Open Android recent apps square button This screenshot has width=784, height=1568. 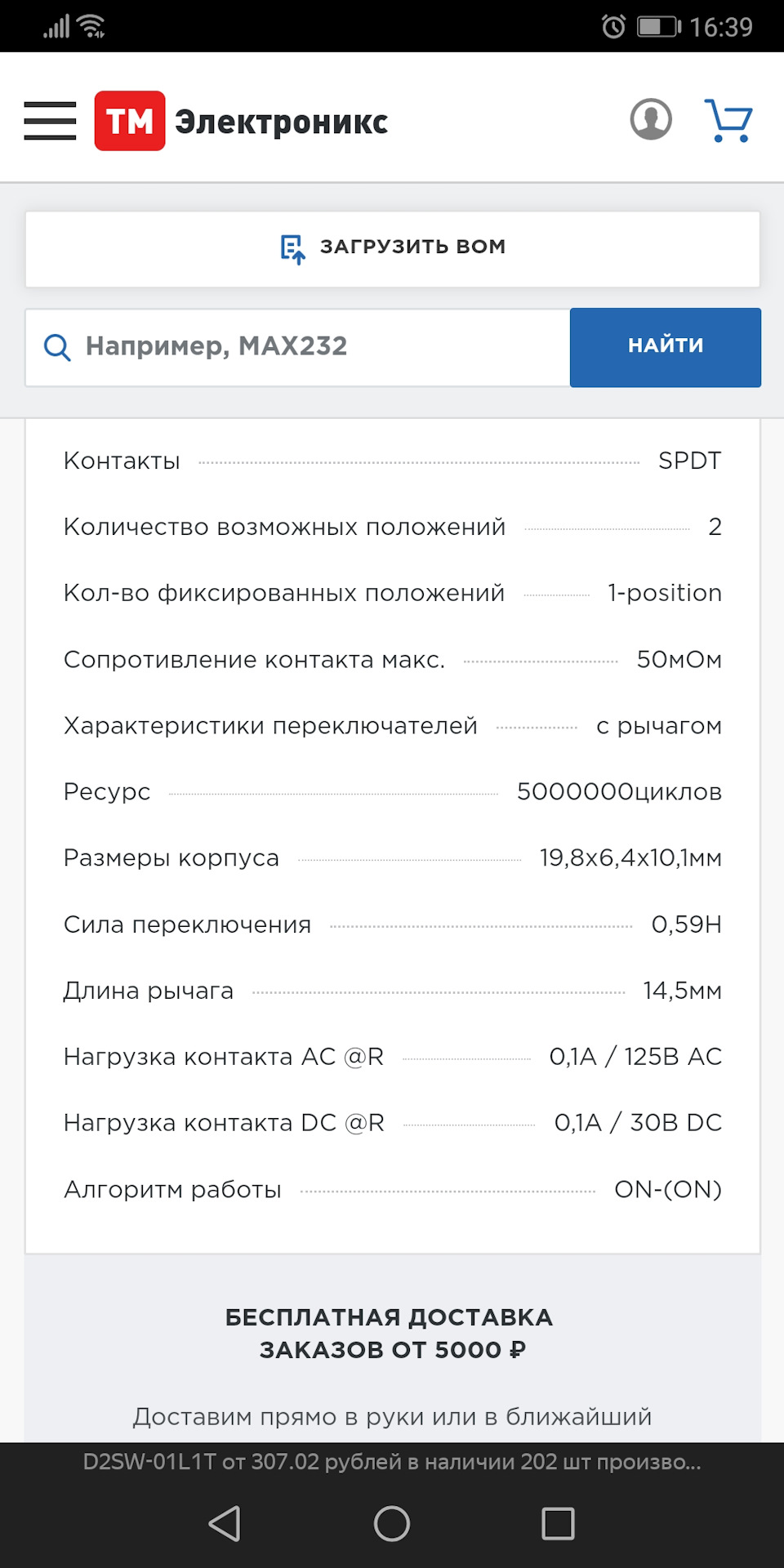558,1523
